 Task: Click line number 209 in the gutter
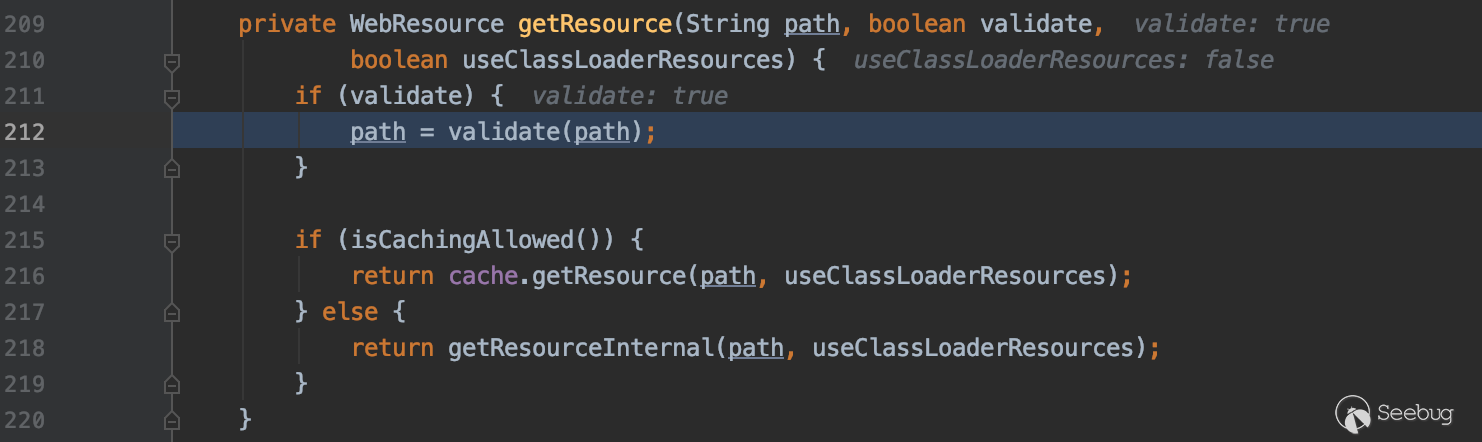tap(24, 25)
